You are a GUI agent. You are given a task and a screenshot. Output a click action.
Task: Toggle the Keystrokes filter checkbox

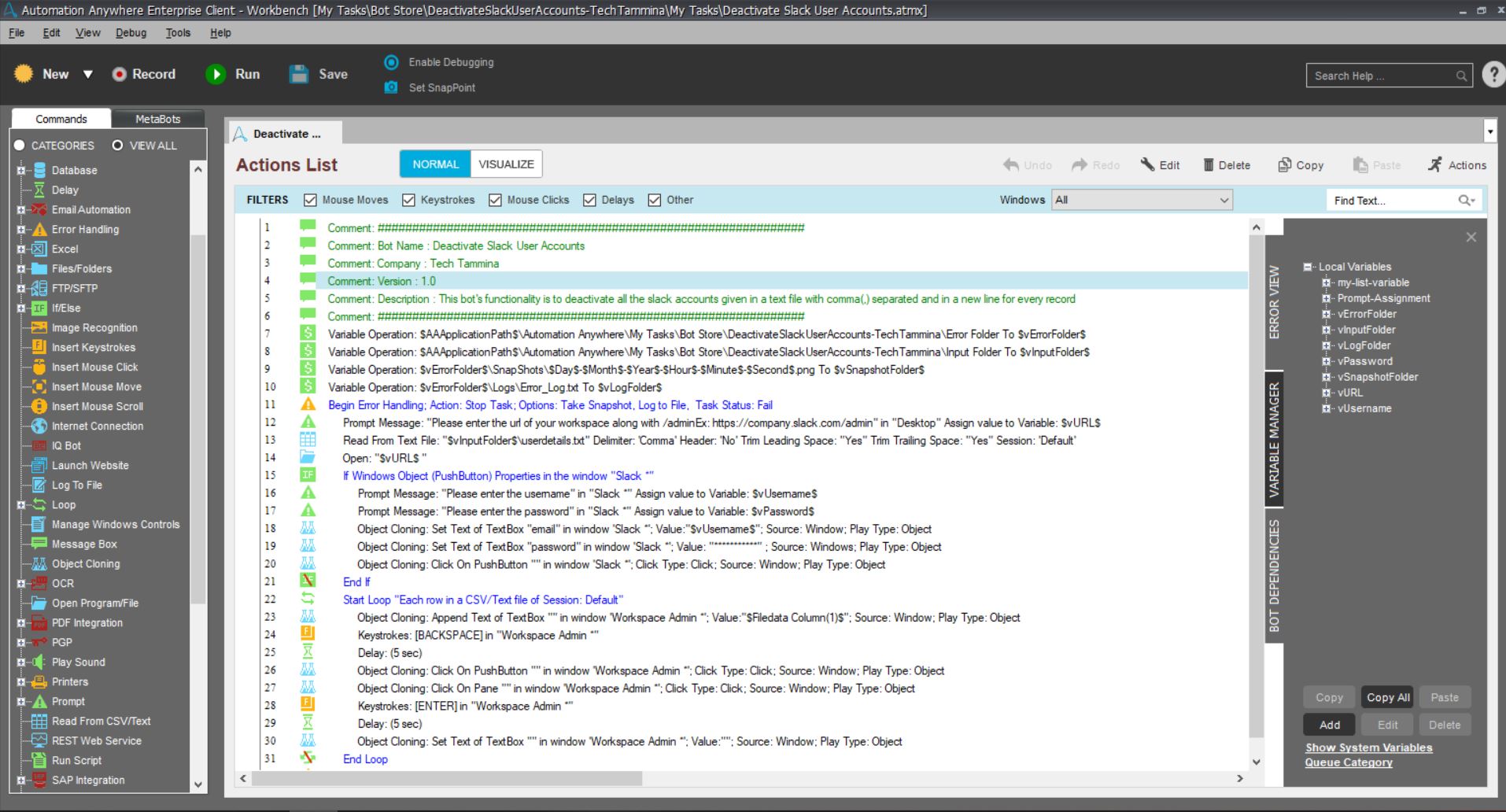point(408,200)
